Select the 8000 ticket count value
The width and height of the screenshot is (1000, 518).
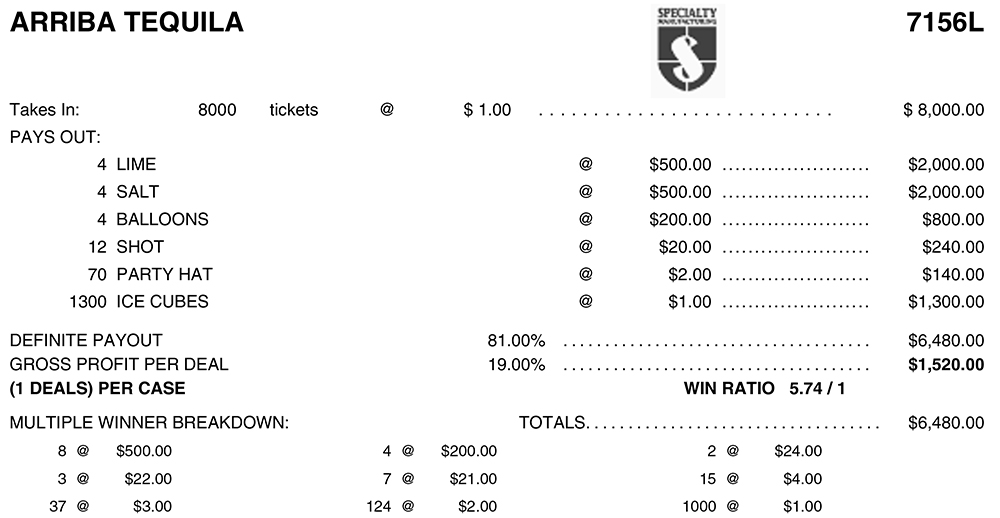(217, 110)
